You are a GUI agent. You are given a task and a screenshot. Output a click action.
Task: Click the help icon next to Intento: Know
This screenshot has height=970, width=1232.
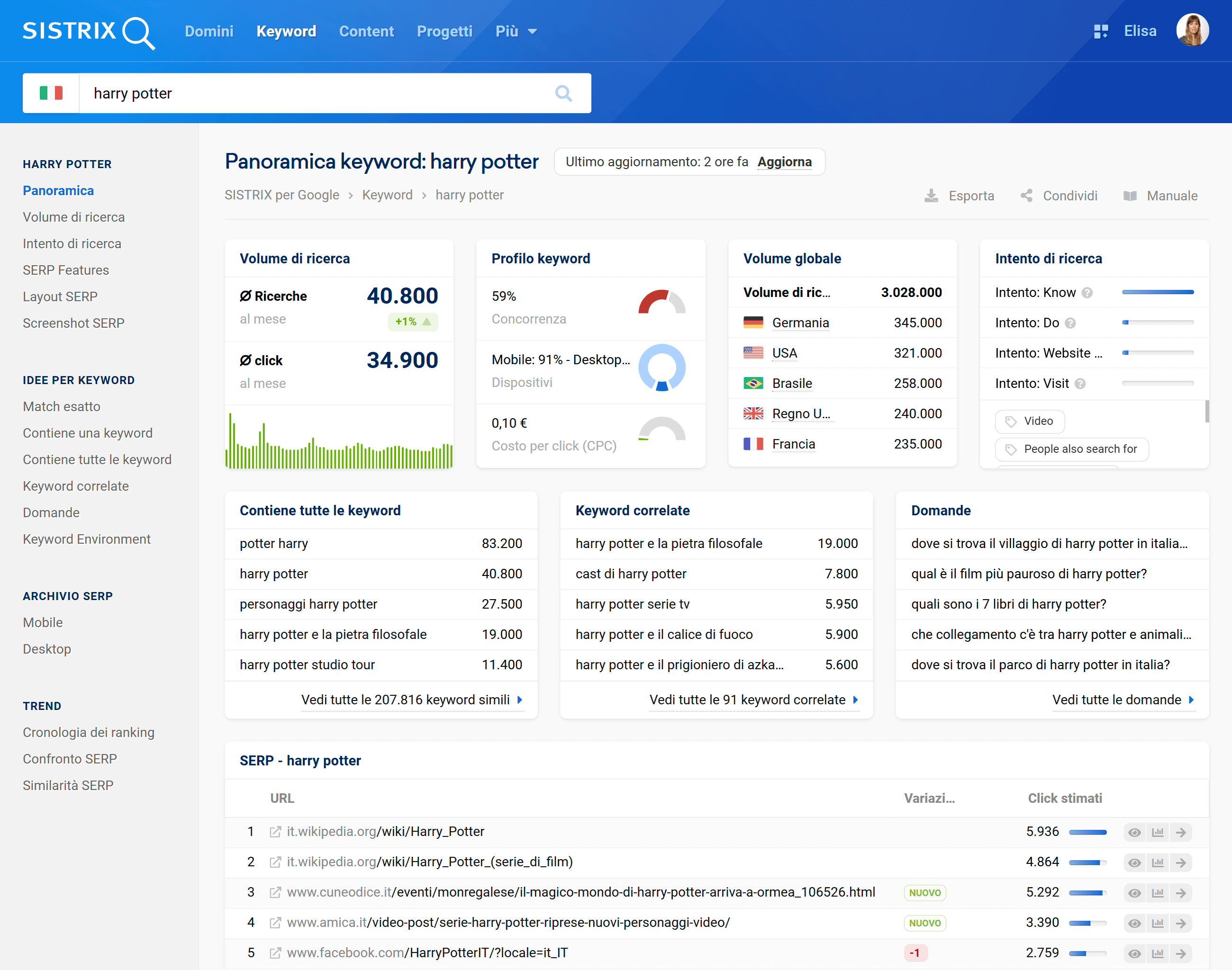[x=1088, y=293]
